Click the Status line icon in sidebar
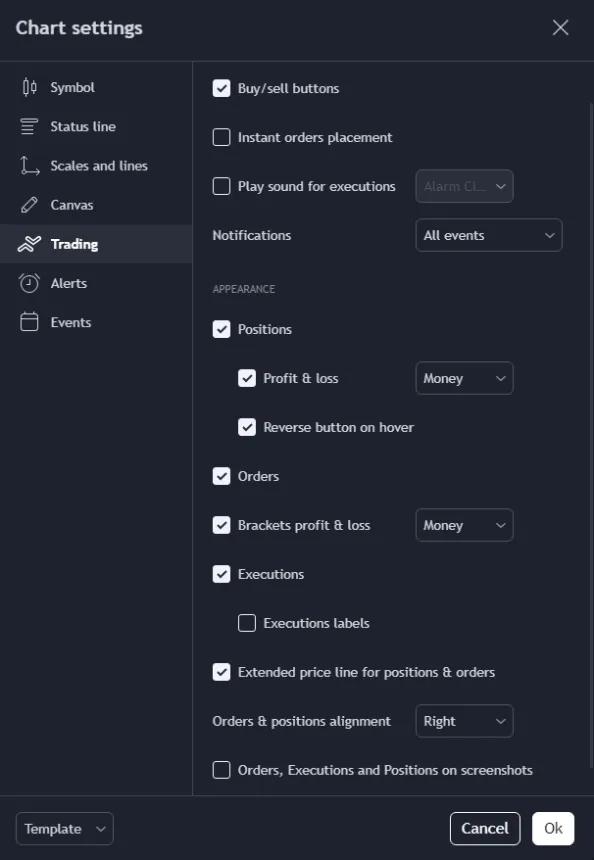Screen dimensions: 594x860 29,127
